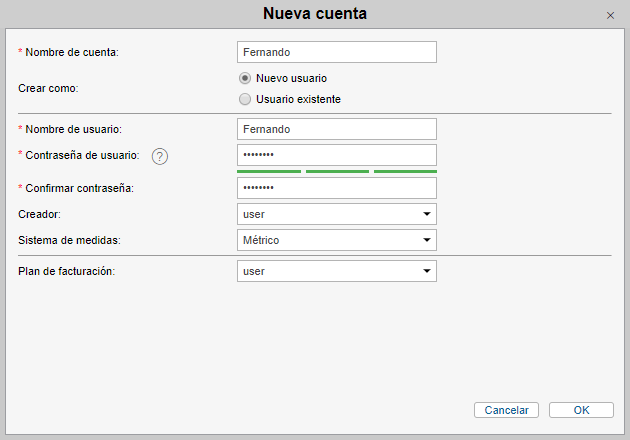Open the Creador dropdown arrow
This screenshot has height=440, width=630.
click(427, 214)
